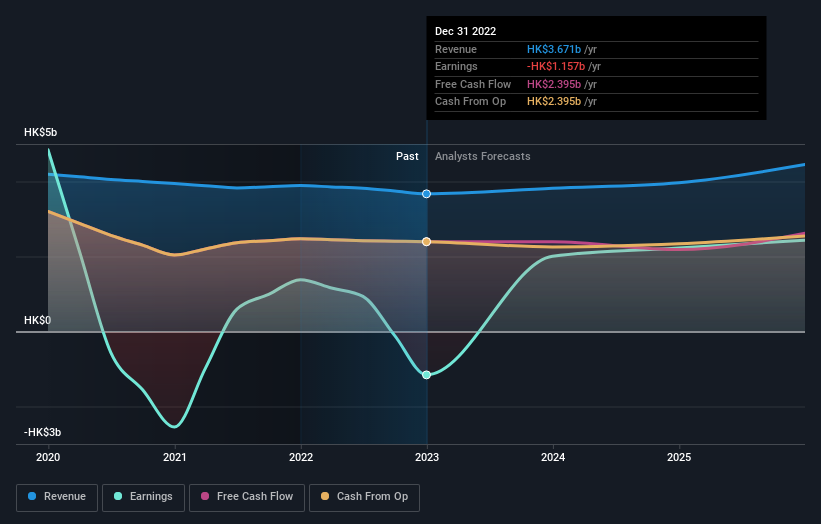Click the HK$0 y-axis label
Viewport: 821px width, 524px height.
tap(37, 320)
